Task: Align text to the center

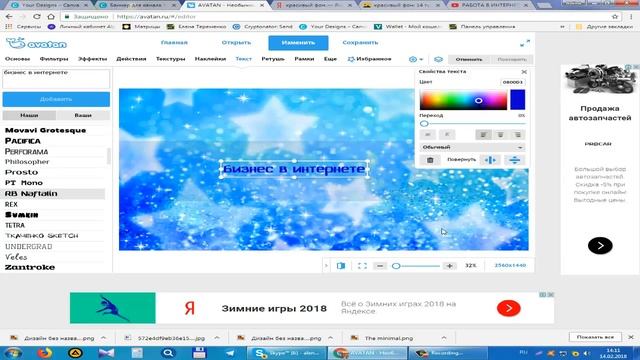Action: [500, 135]
